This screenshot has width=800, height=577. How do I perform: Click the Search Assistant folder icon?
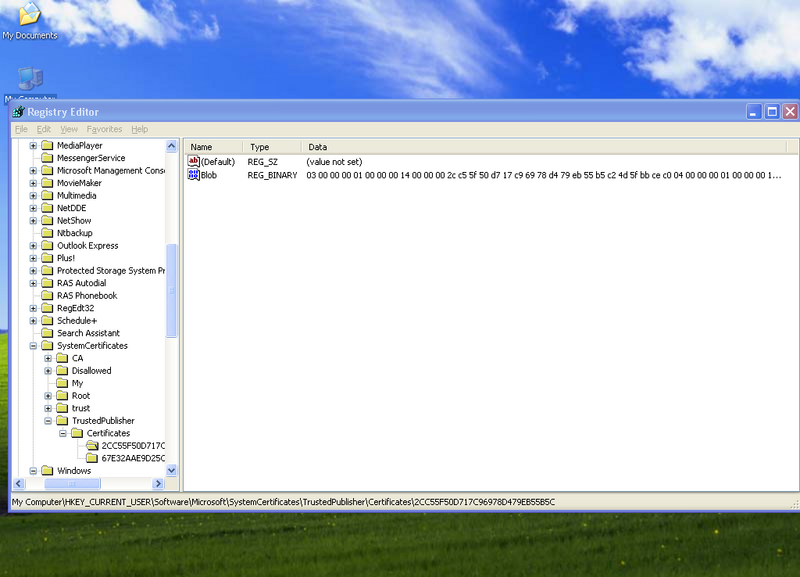(47, 333)
